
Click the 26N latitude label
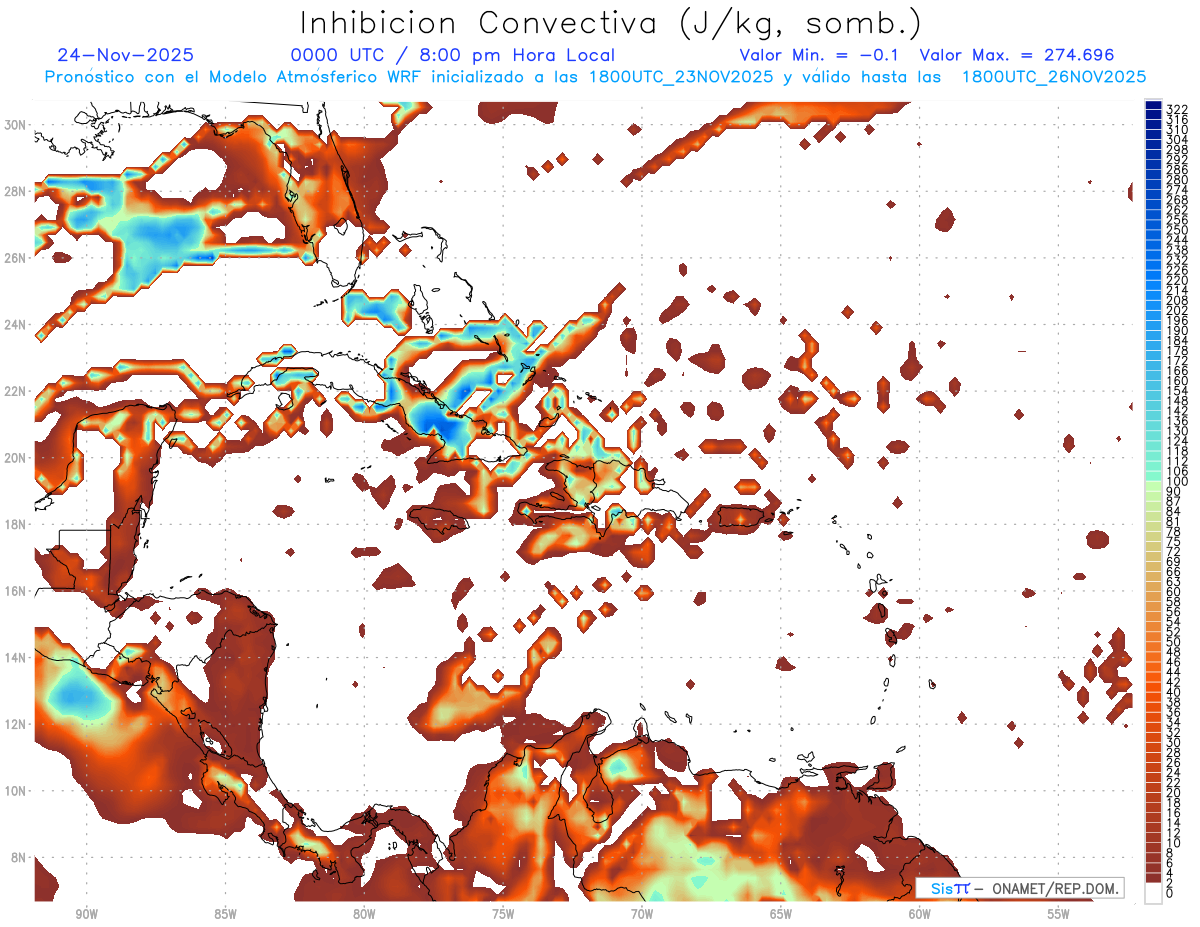(16, 258)
